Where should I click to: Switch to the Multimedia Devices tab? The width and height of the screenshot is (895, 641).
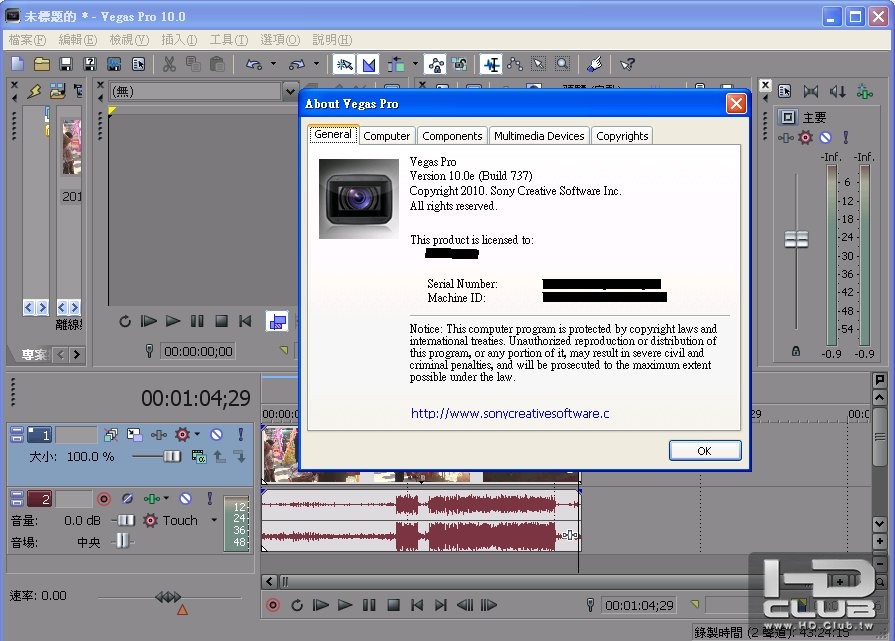click(539, 136)
